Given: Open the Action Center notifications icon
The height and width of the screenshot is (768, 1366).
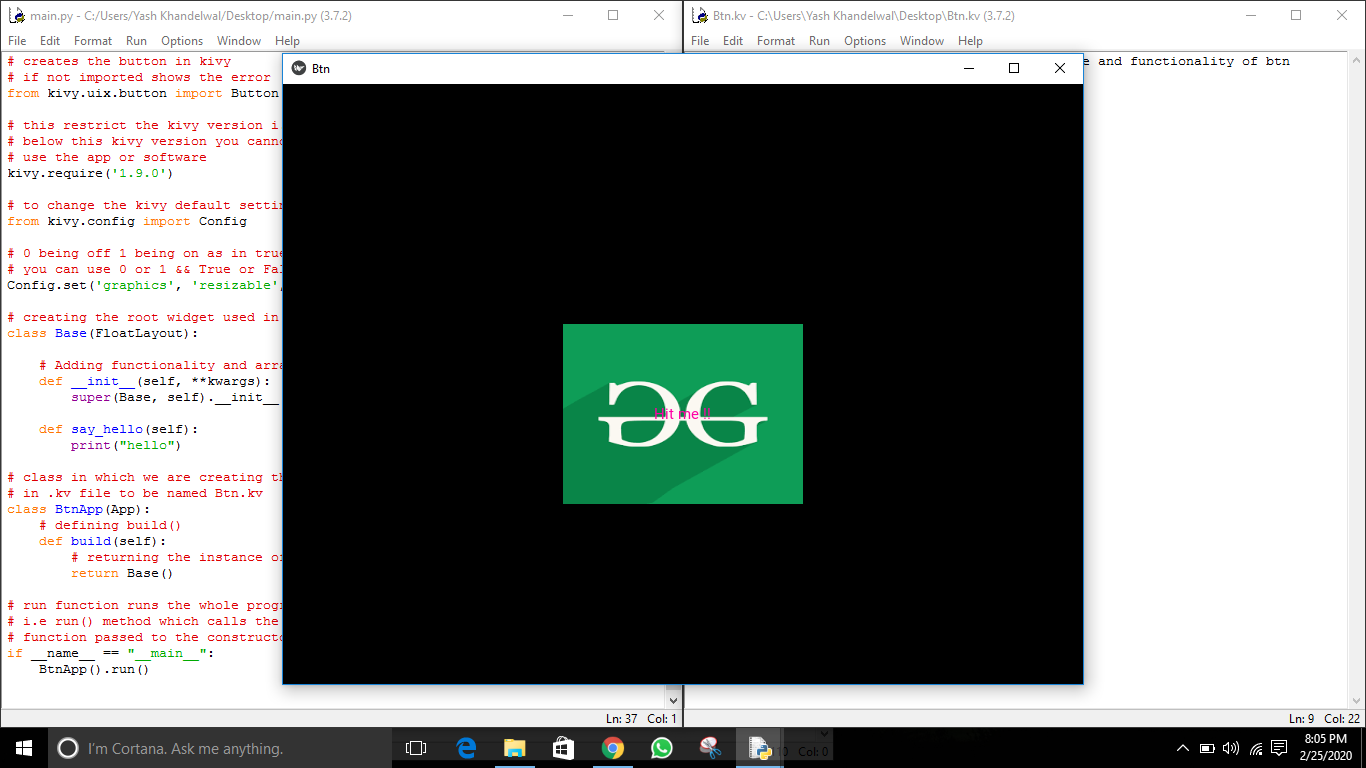Looking at the screenshot, I should (1279, 748).
